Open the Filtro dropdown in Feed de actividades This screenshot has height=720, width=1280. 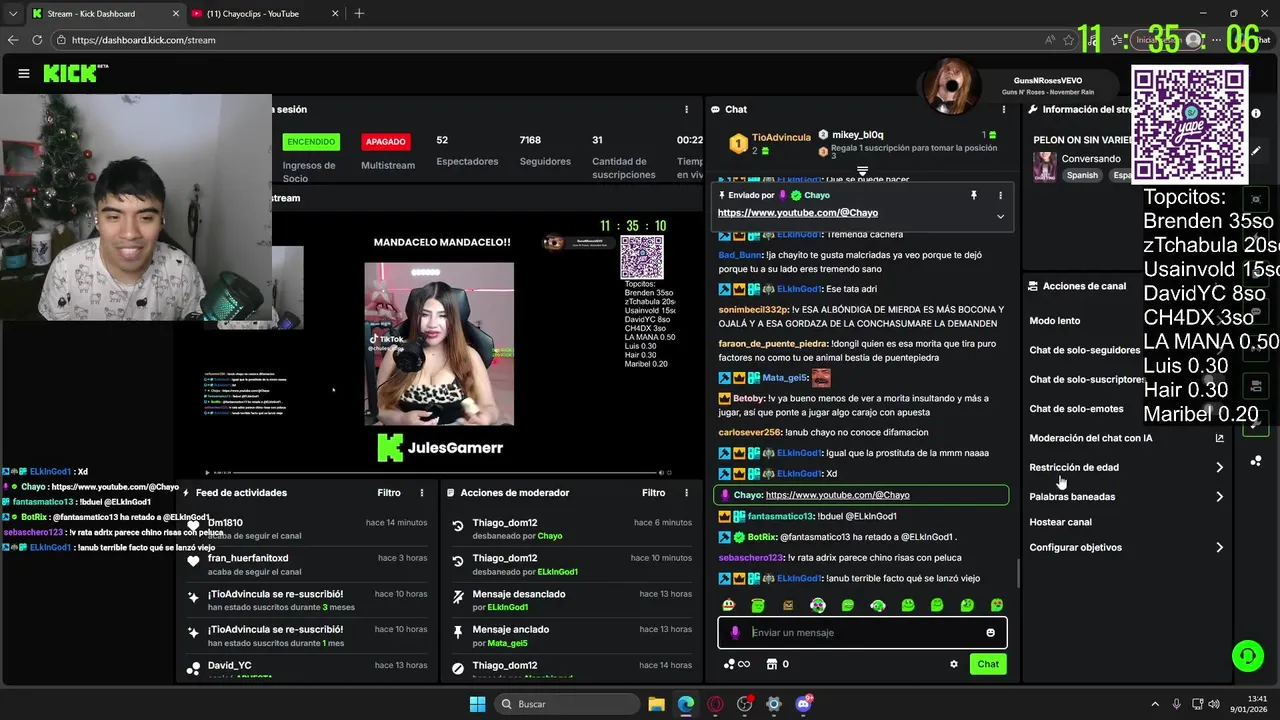389,493
